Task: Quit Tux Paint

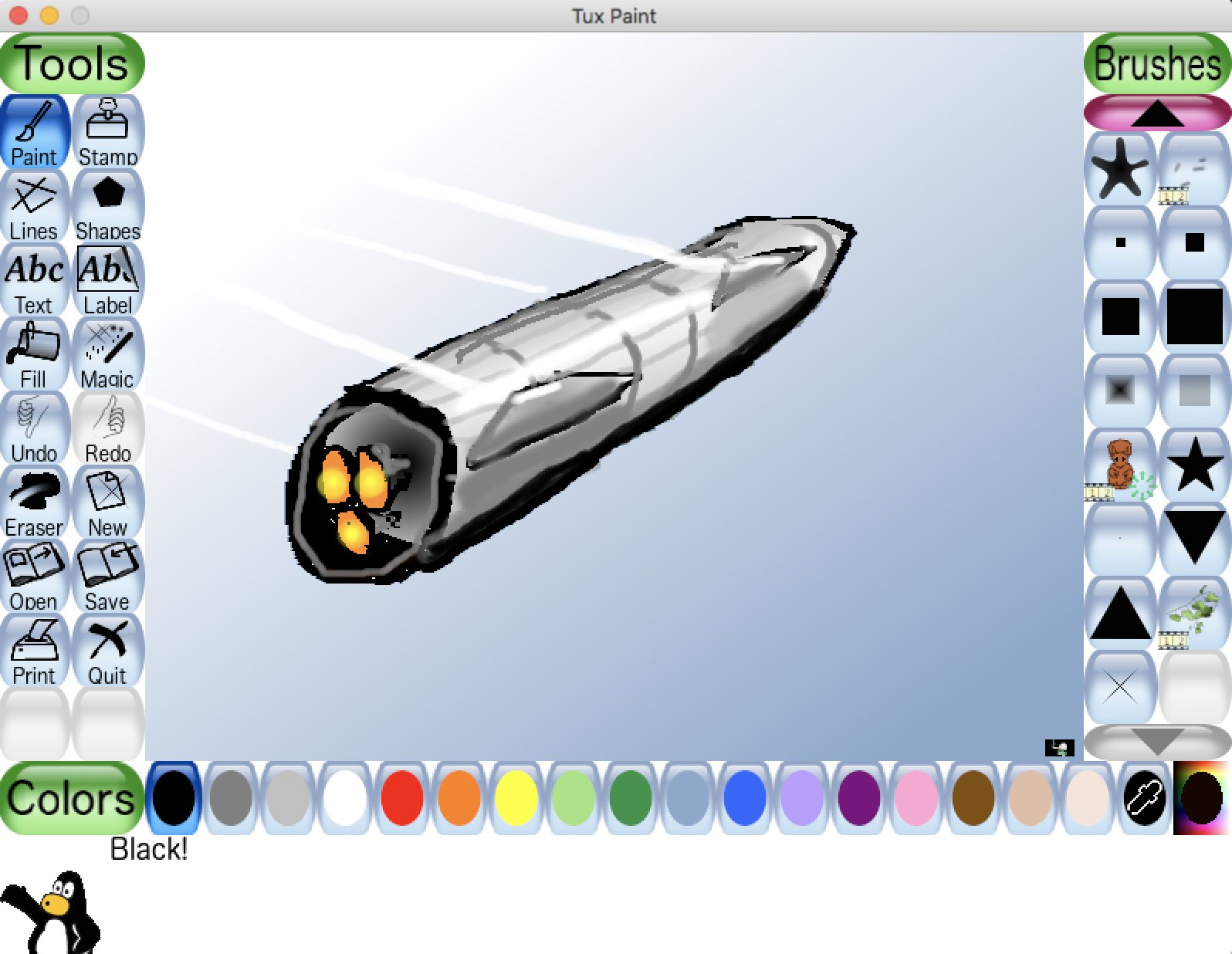Action: [x=108, y=651]
